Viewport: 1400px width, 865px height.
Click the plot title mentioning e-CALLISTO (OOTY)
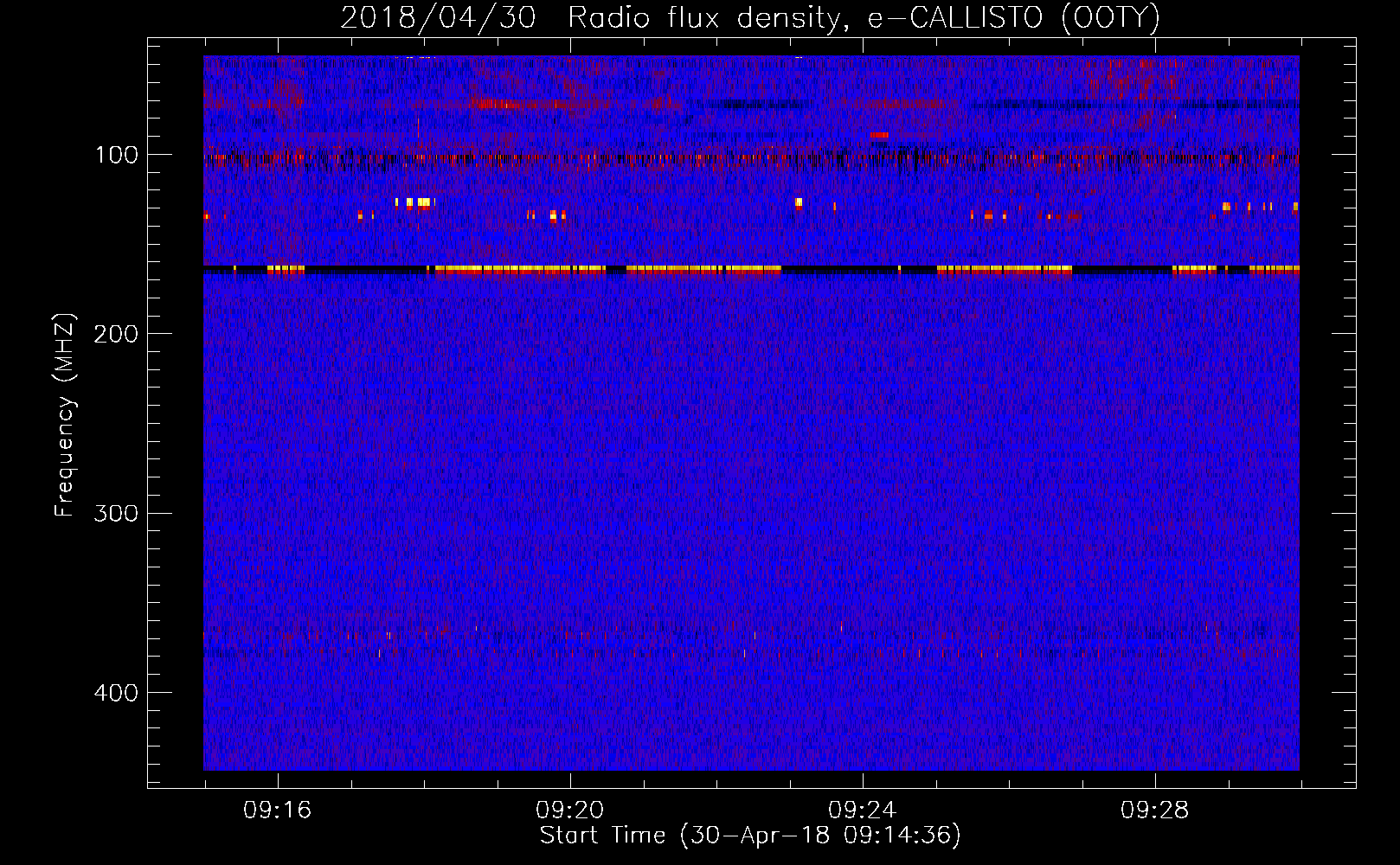(x=750, y=18)
